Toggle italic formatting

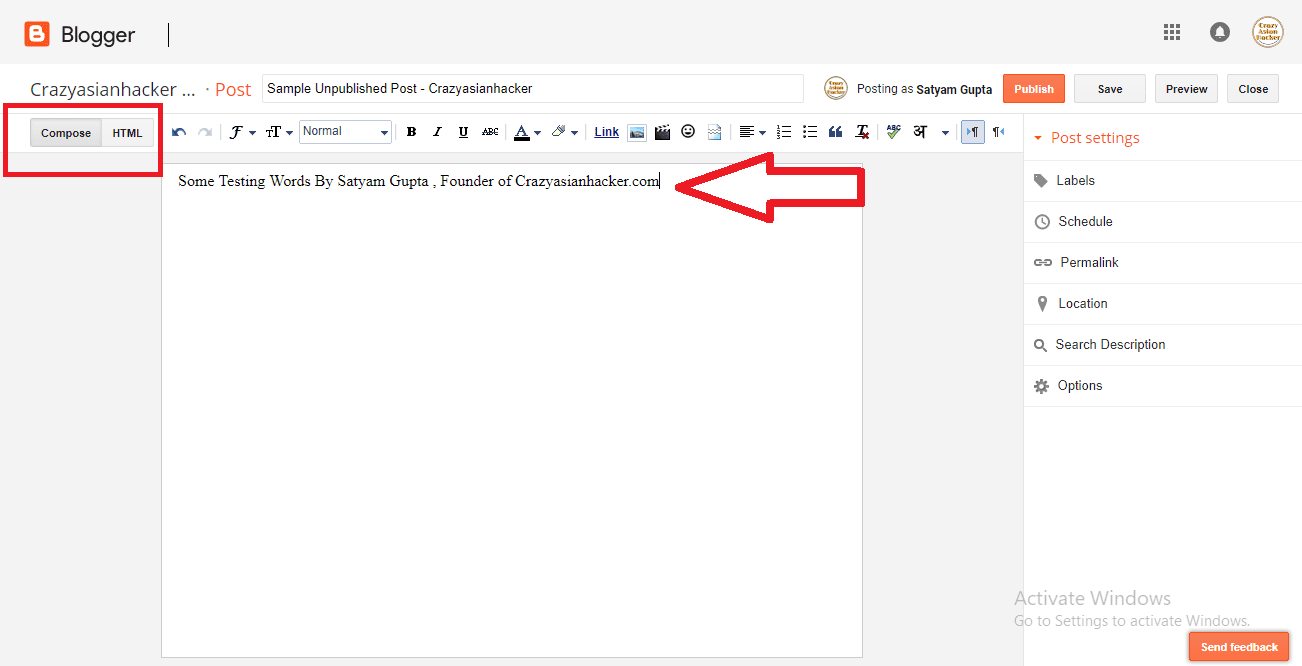pyautogui.click(x=437, y=131)
